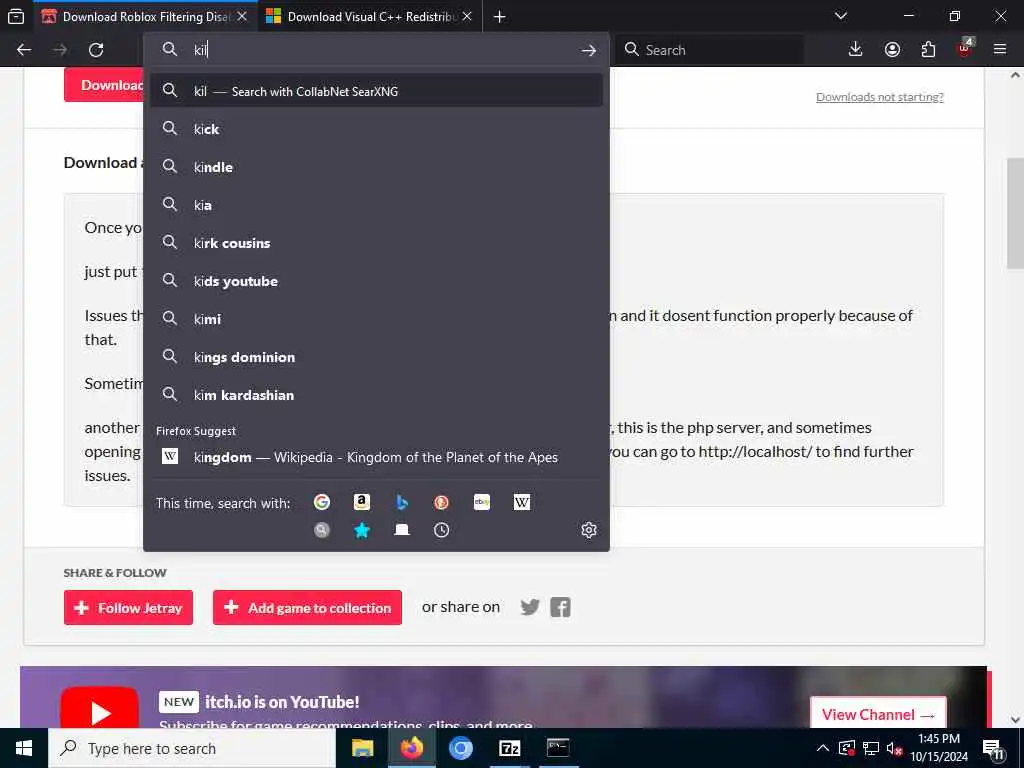The width and height of the screenshot is (1024, 768).
Task: Search history using the clock icon
Action: pos(441,530)
